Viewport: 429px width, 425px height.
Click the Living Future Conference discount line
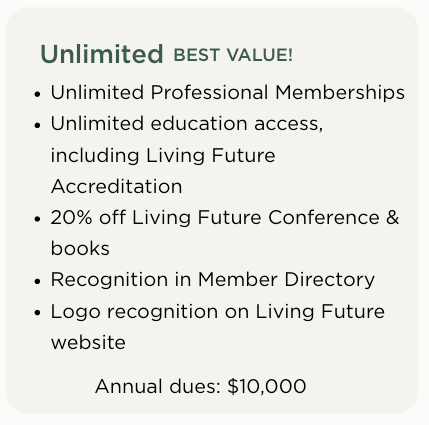(x=225, y=218)
